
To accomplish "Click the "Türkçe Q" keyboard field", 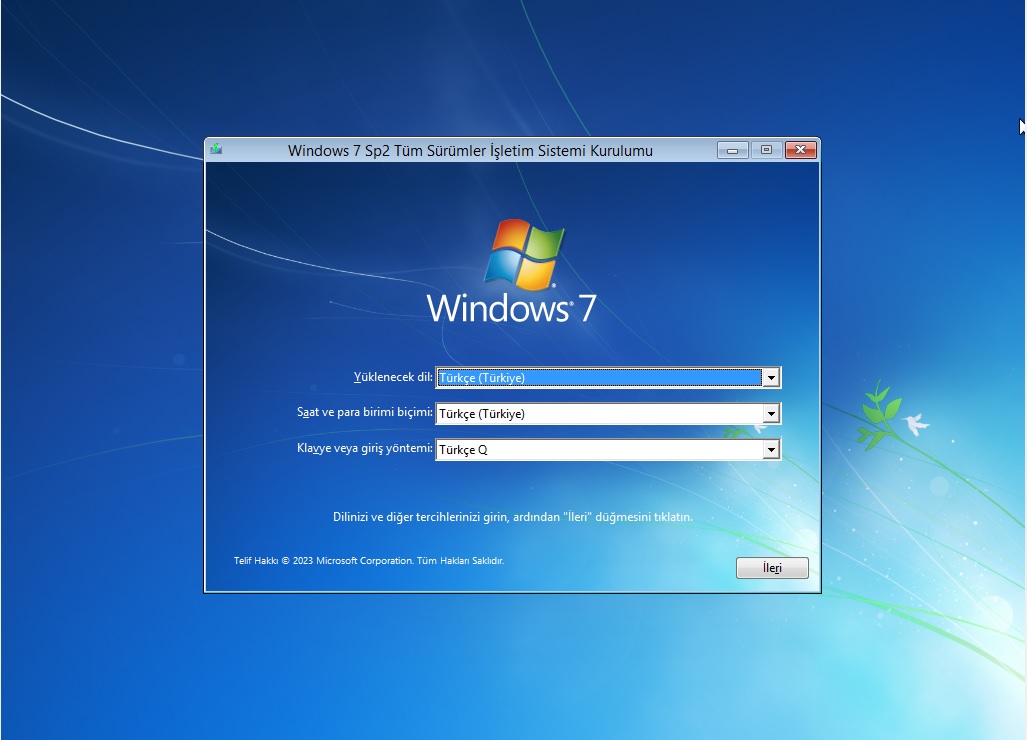I will (598, 450).
